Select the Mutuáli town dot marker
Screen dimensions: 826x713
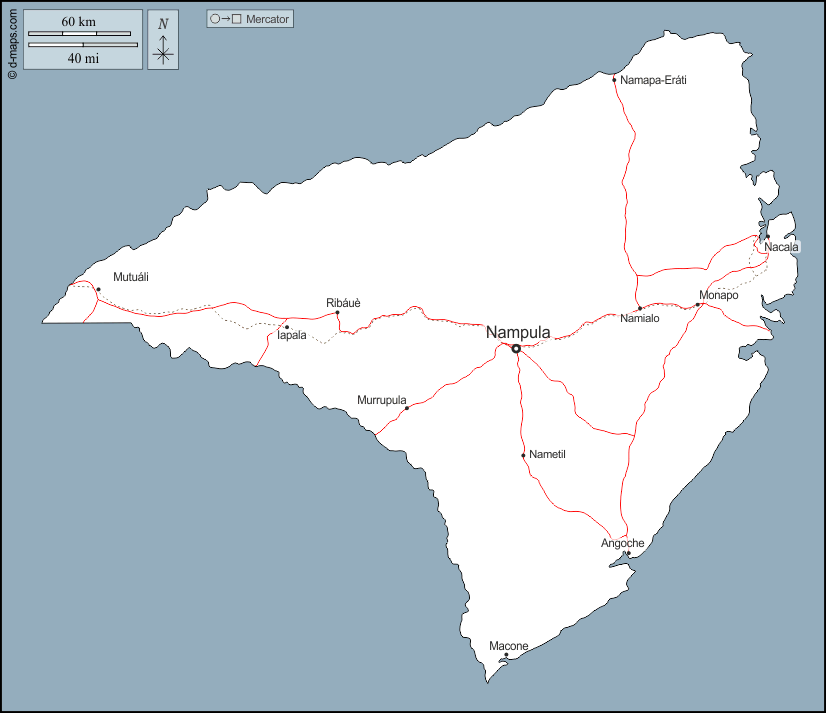[98, 290]
